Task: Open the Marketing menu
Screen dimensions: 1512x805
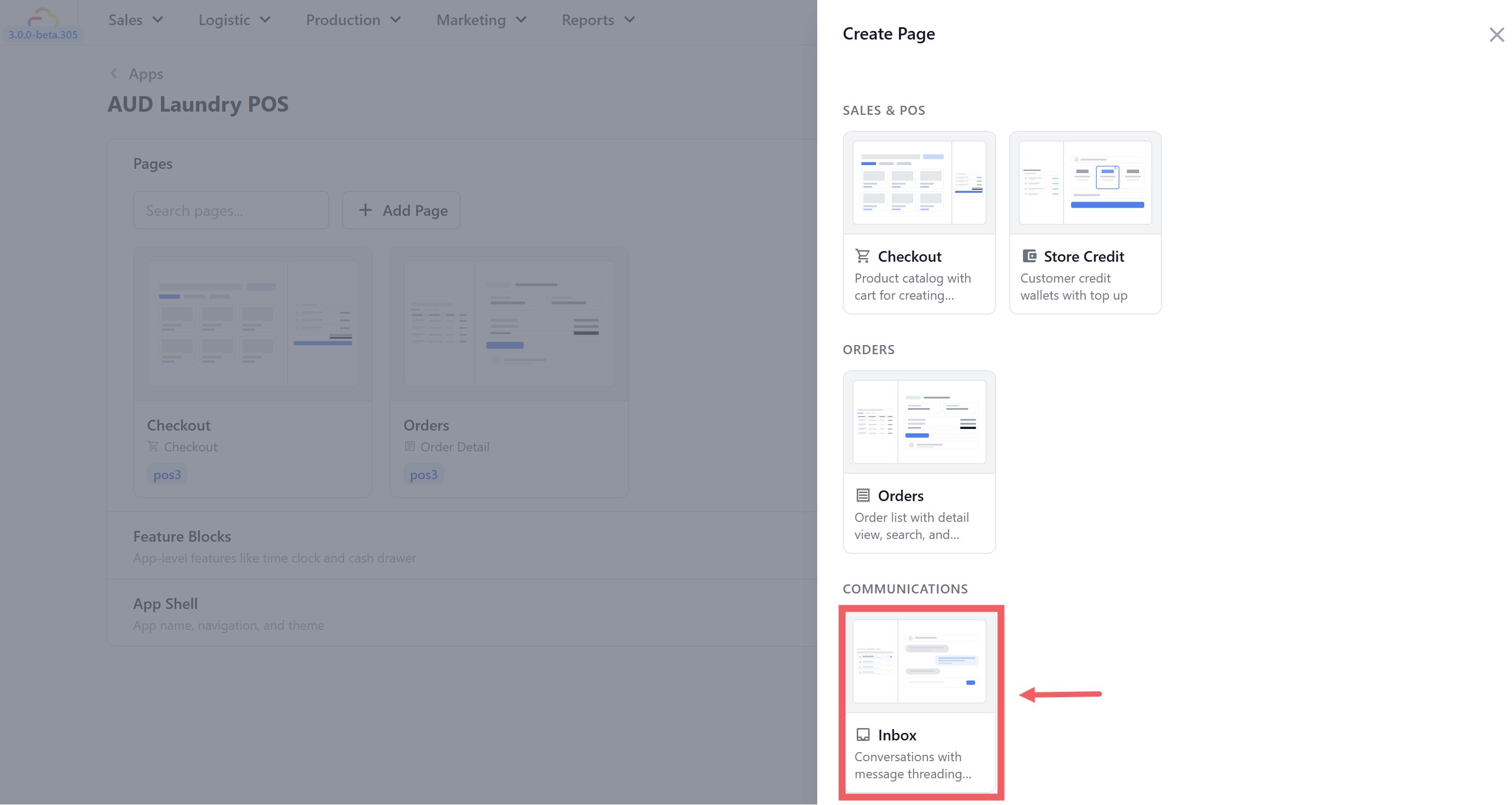Action: pyautogui.click(x=482, y=20)
